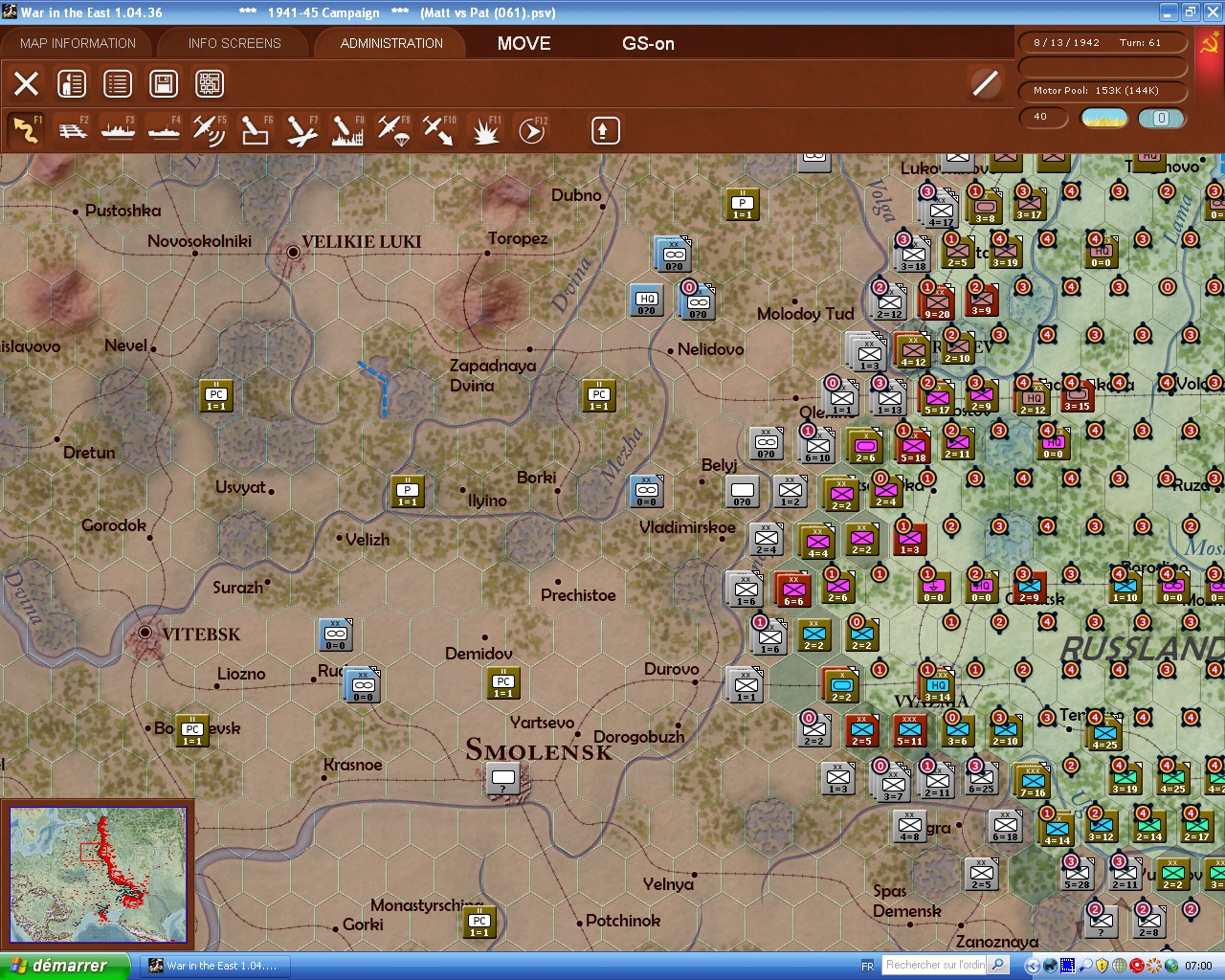Switch to the ADMINISTRATION tab
This screenshot has width=1225, height=980.
tap(391, 43)
